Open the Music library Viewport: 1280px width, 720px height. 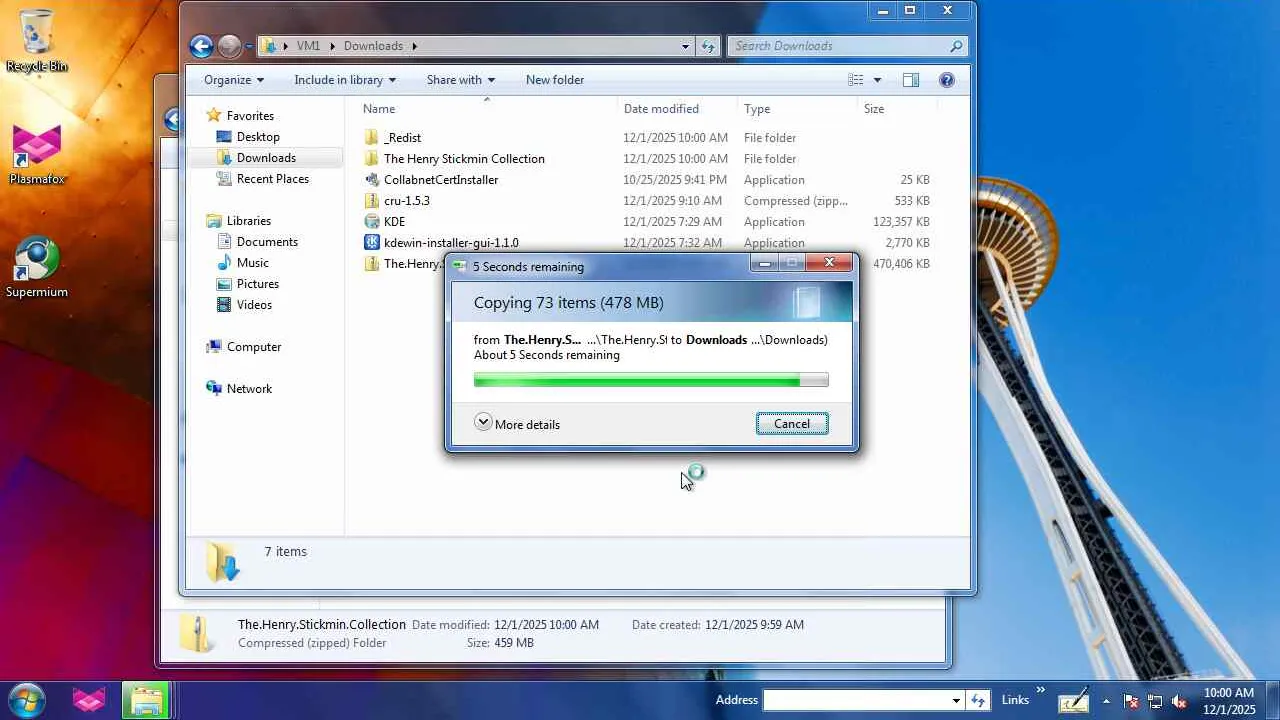(x=252, y=263)
